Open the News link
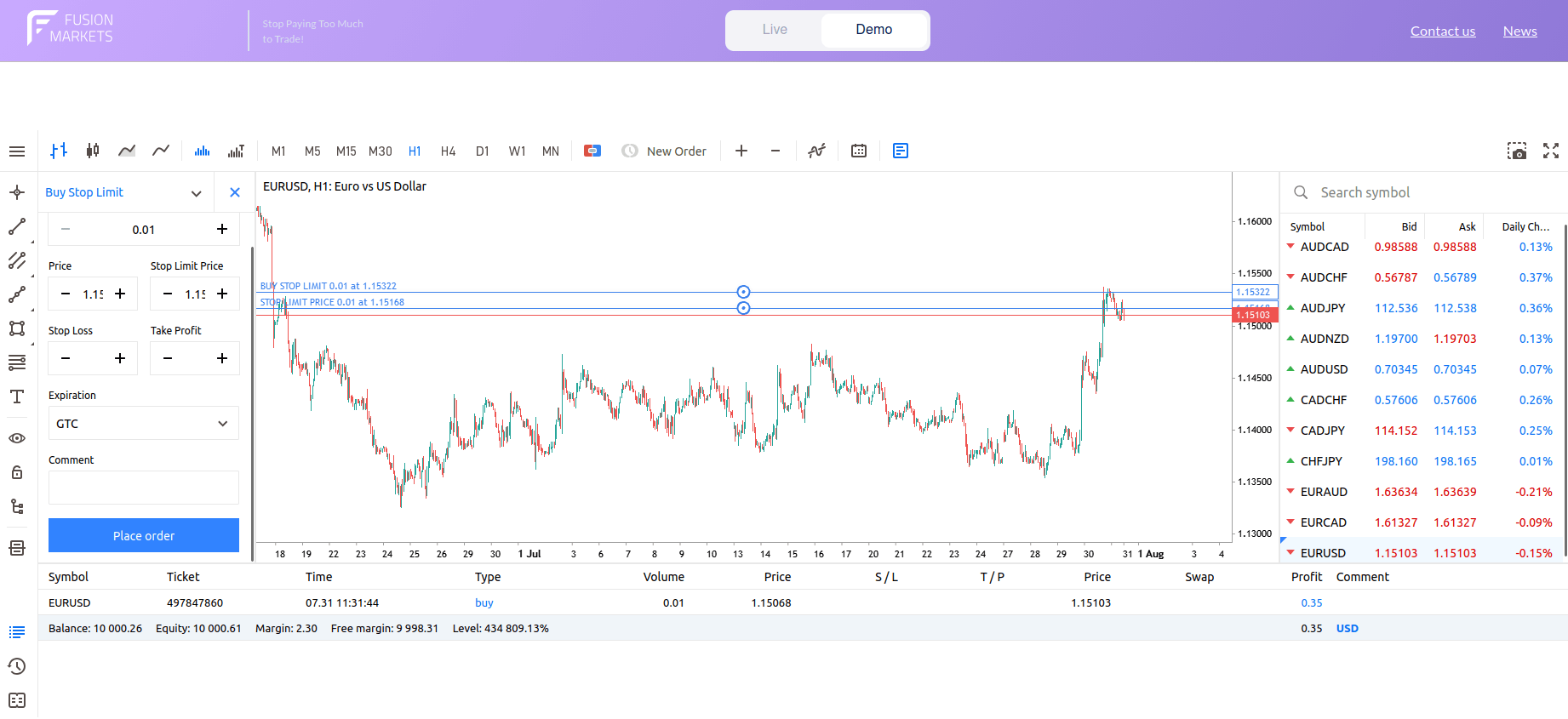The width and height of the screenshot is (1568, 719). 1519,31
